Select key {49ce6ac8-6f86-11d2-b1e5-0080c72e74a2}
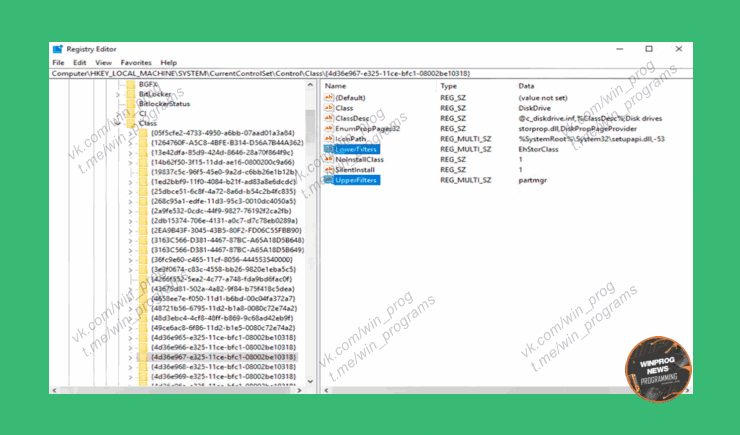The width and height of the screenshot is (740, 435). click(223, 328)
